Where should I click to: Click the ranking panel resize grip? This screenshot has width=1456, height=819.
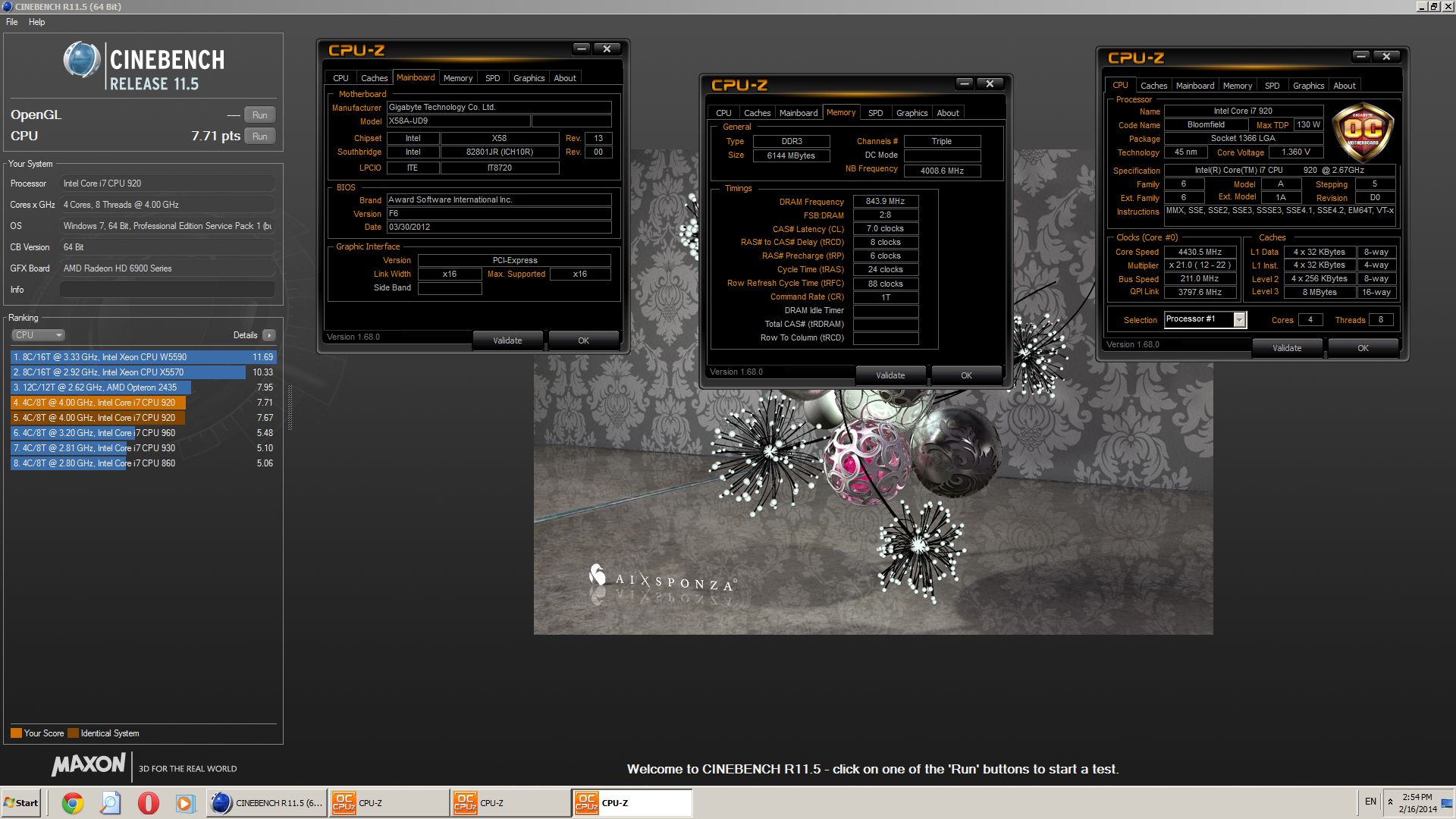pos(290,407)
